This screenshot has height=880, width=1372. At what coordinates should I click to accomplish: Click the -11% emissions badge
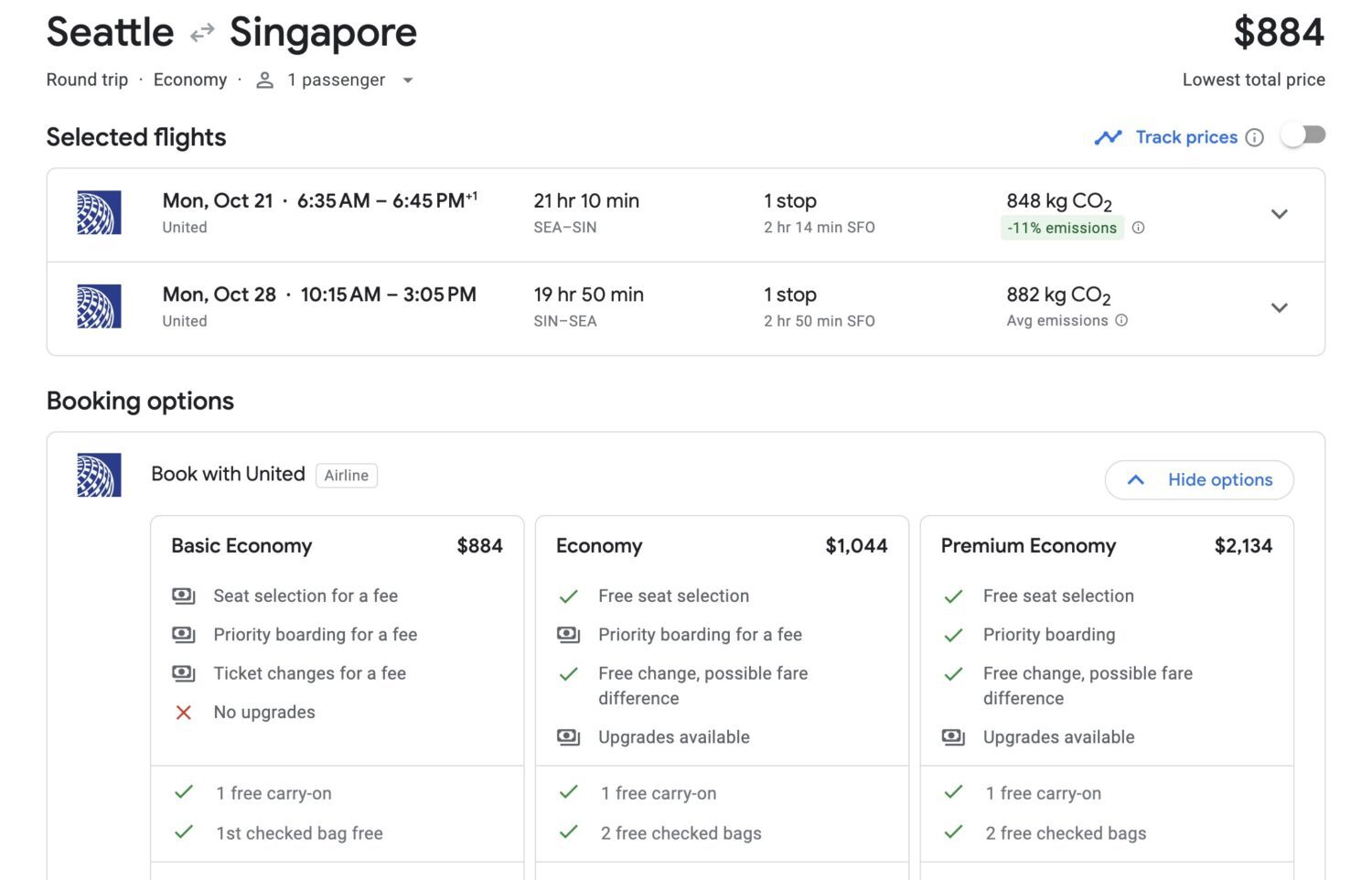[1061, 228]
